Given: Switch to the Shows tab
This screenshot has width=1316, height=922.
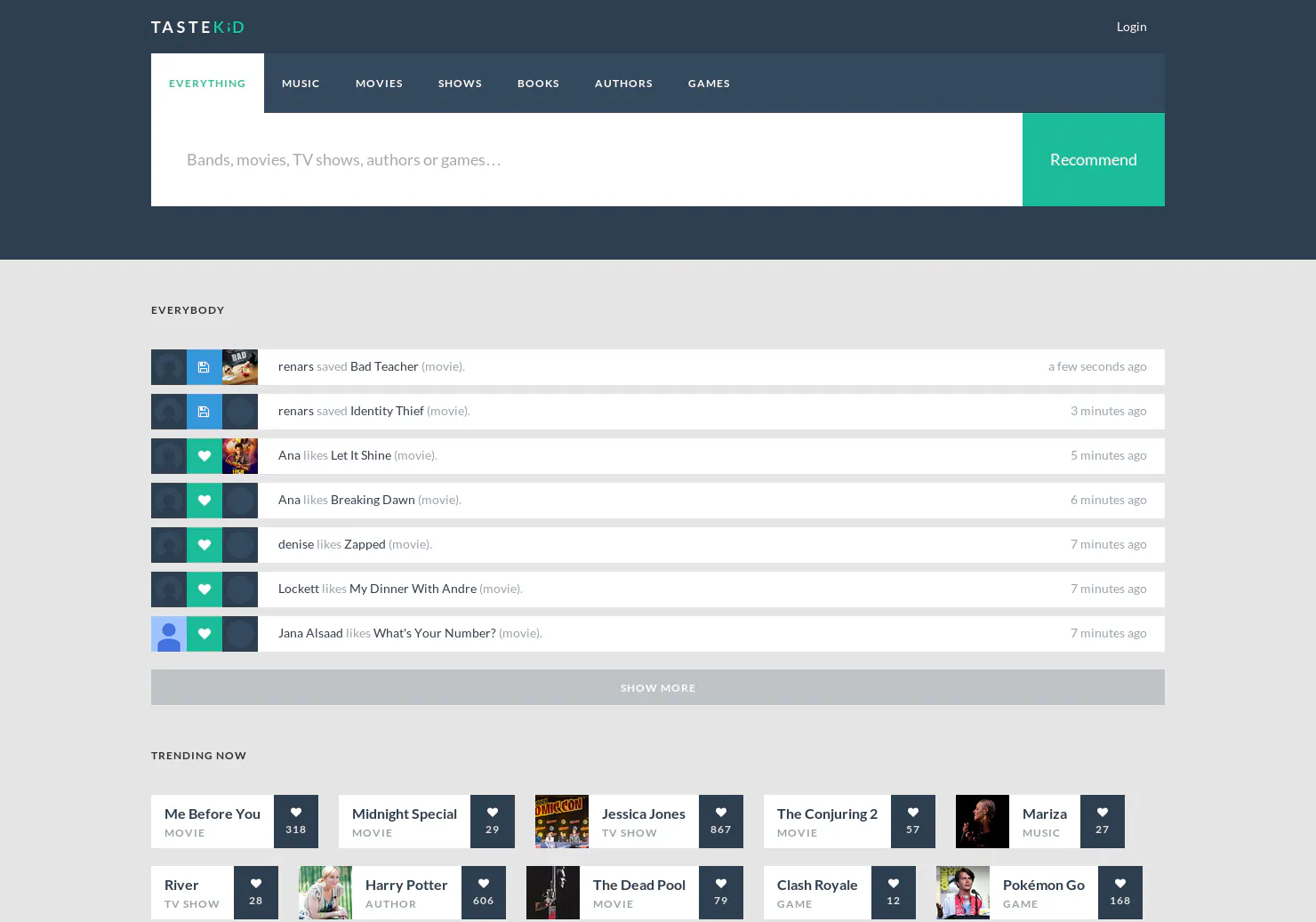Looking at the screenshot, I should click(460, 84).
